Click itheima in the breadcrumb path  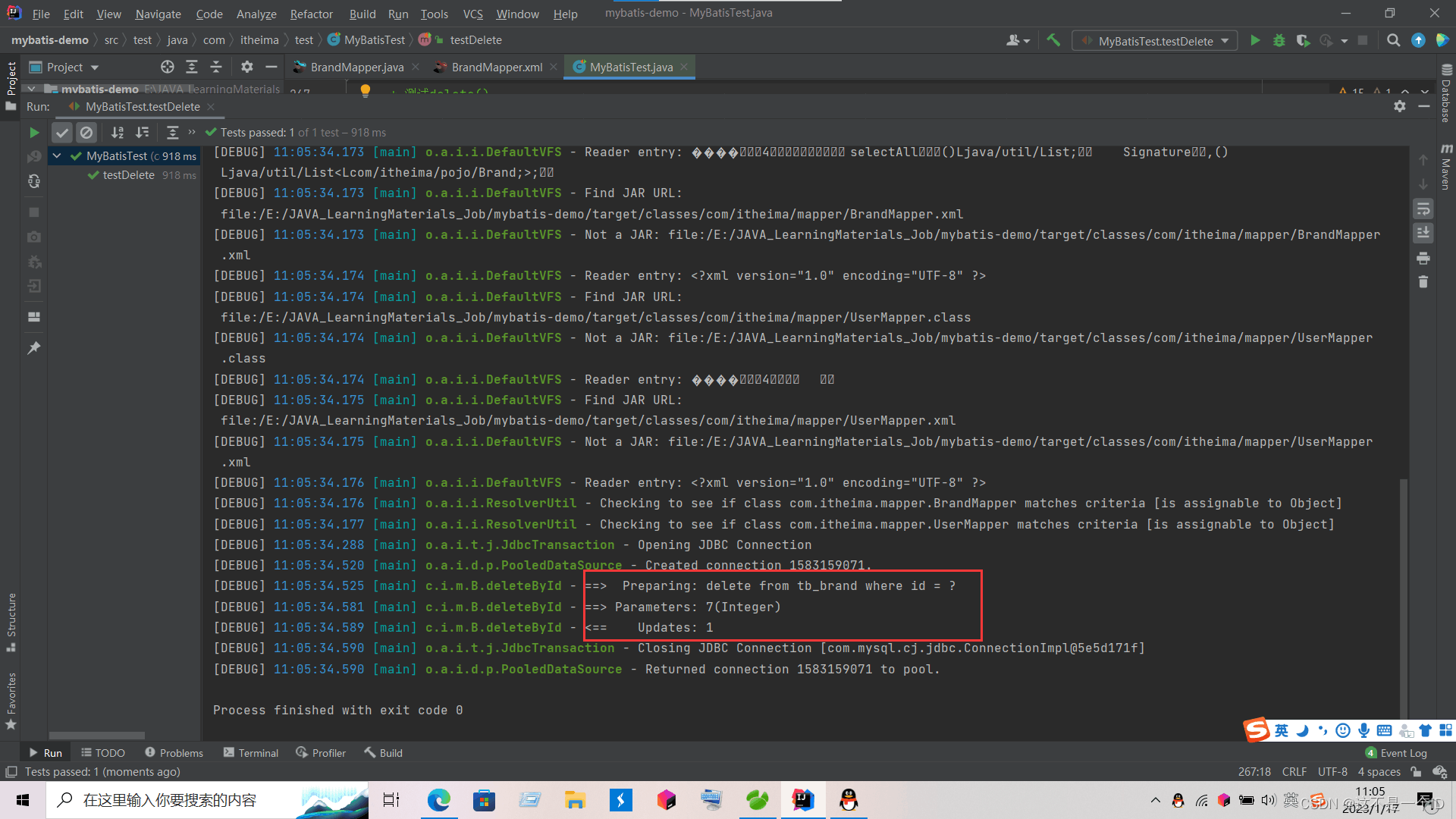259,40
